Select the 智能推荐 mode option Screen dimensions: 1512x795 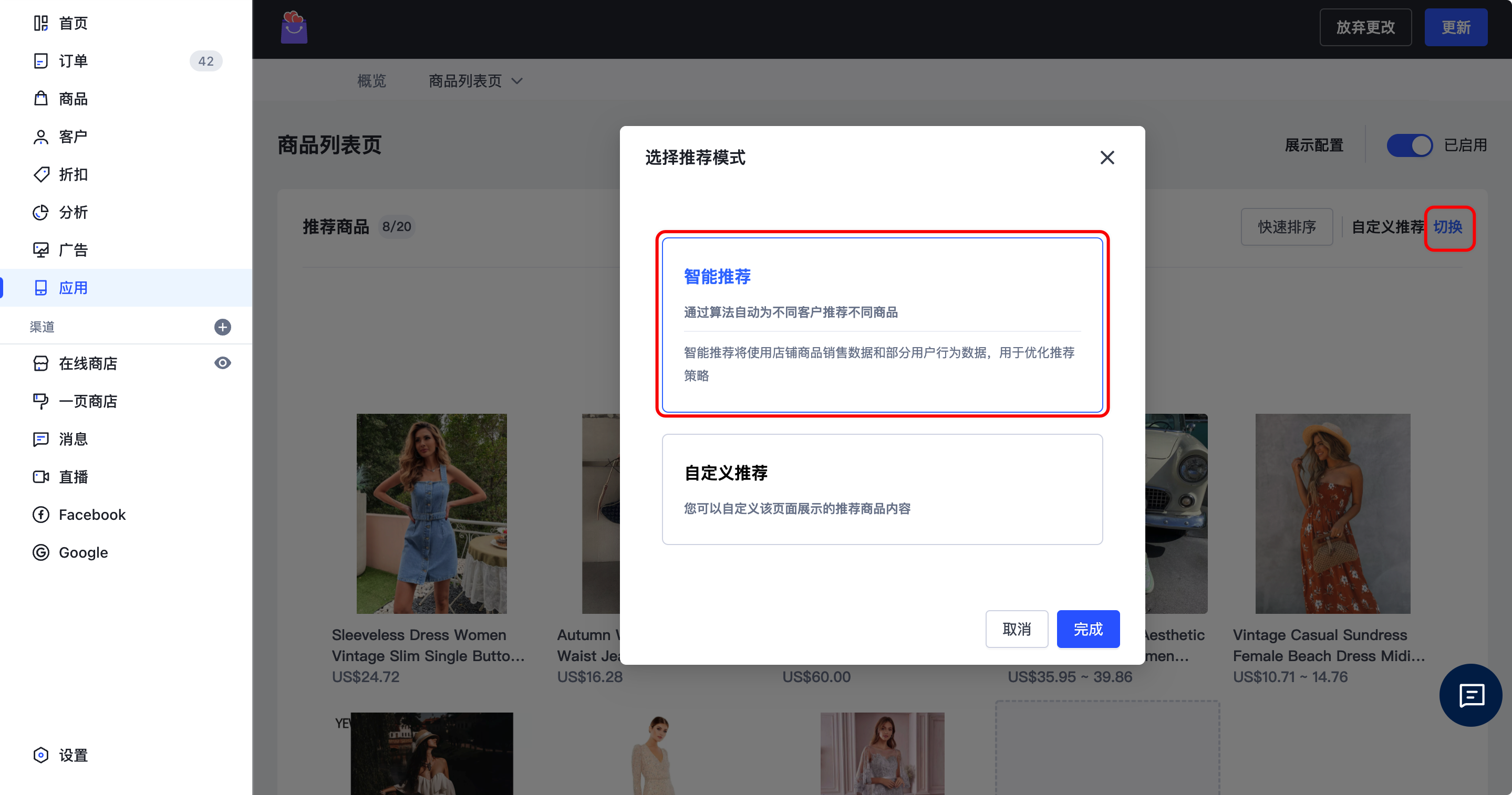click(x=882, y=324)
